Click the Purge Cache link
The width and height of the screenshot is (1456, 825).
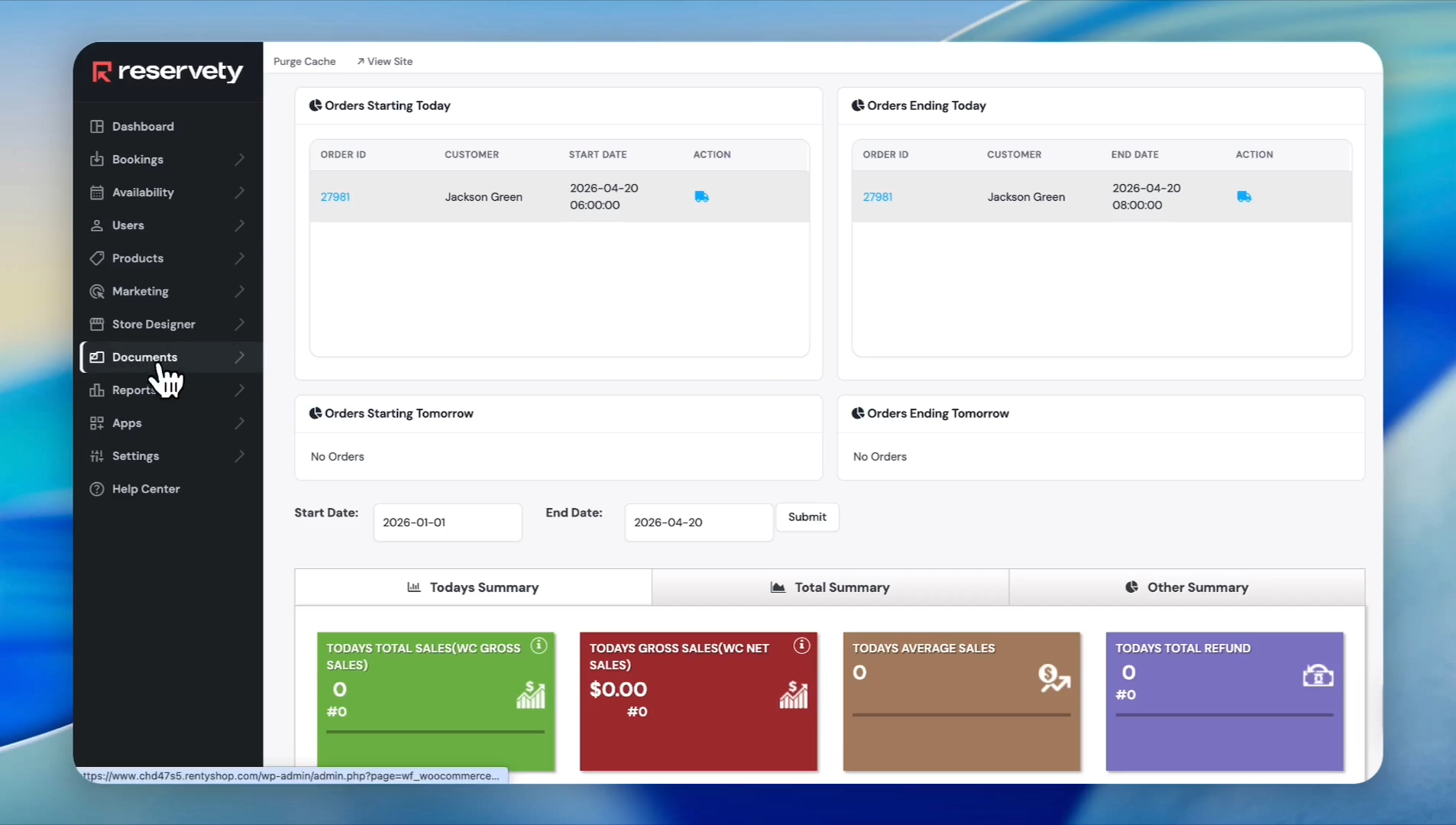pos(304,62)
